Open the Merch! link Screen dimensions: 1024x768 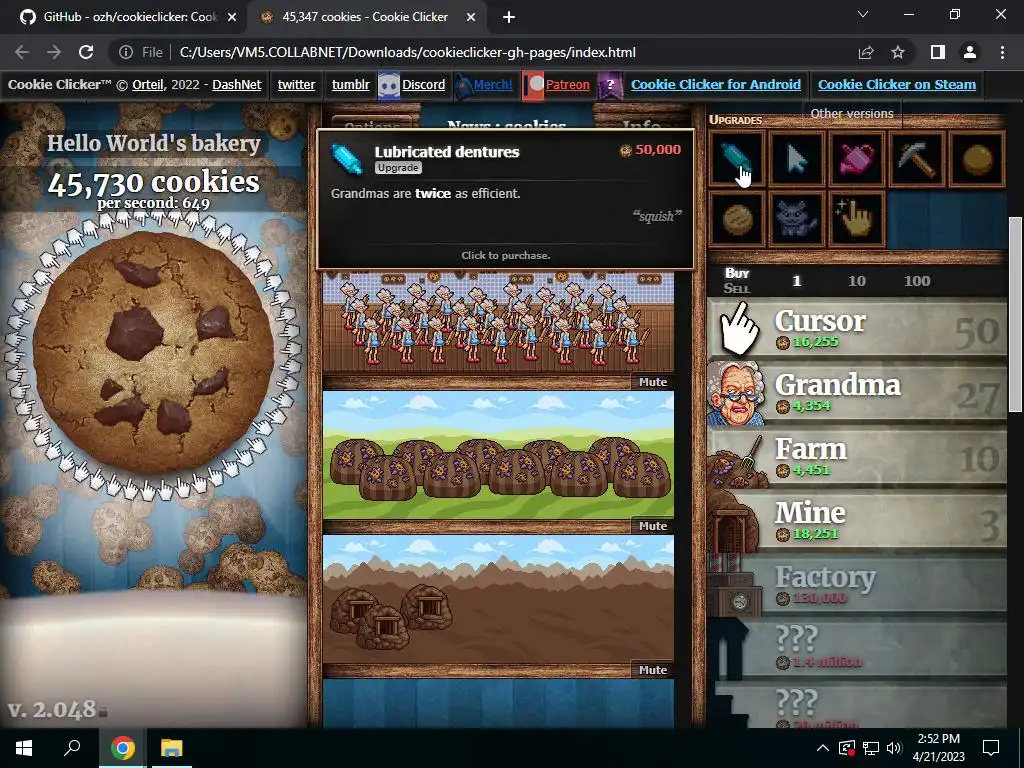(493, 84)
